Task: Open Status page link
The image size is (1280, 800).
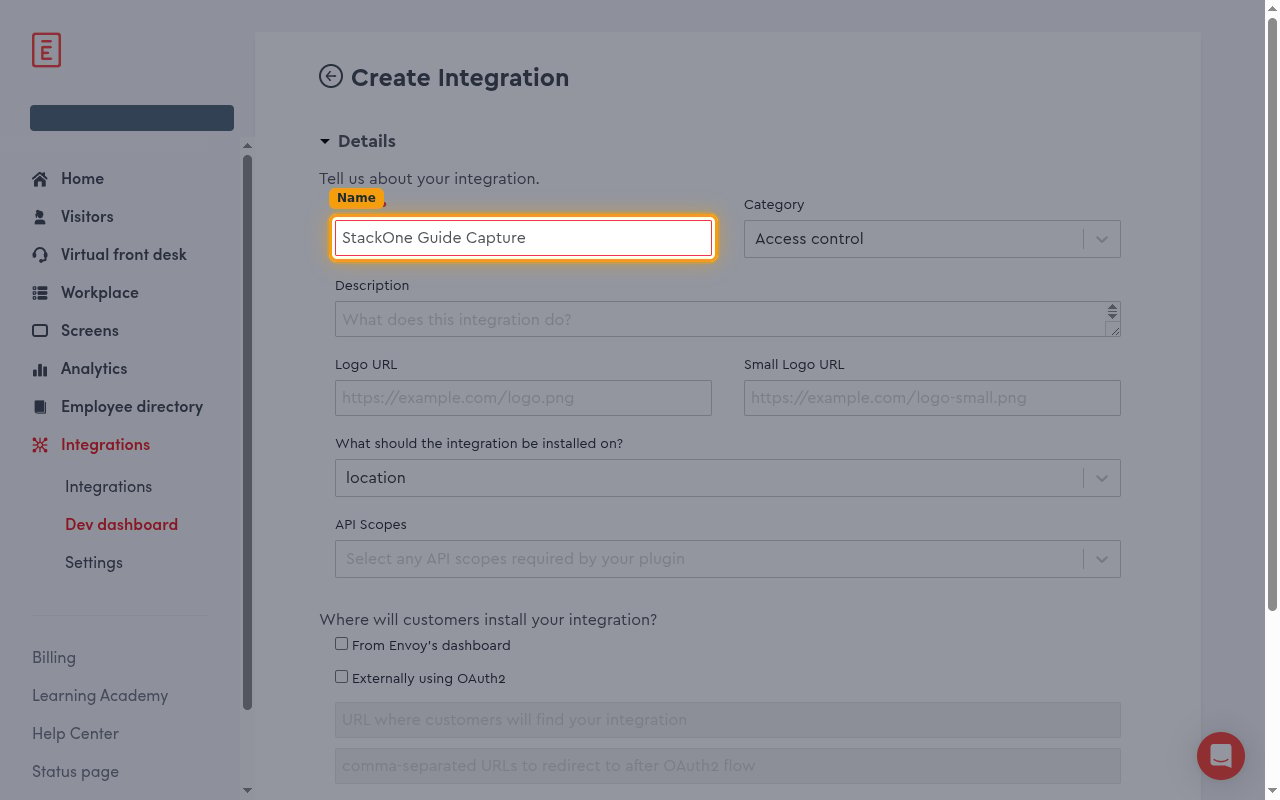Action: point(75,772)
